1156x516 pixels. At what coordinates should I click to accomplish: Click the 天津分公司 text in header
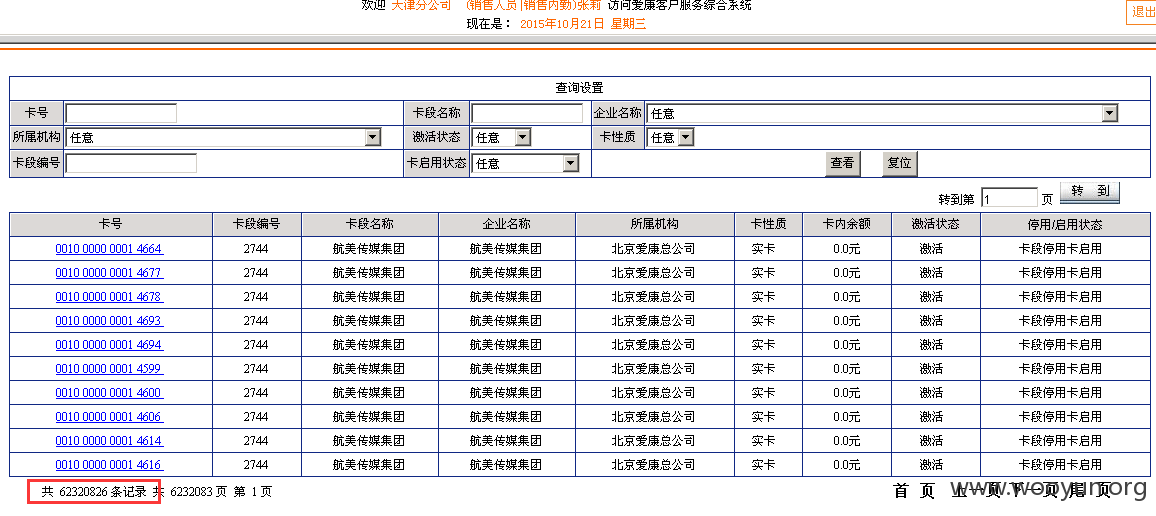421,5
